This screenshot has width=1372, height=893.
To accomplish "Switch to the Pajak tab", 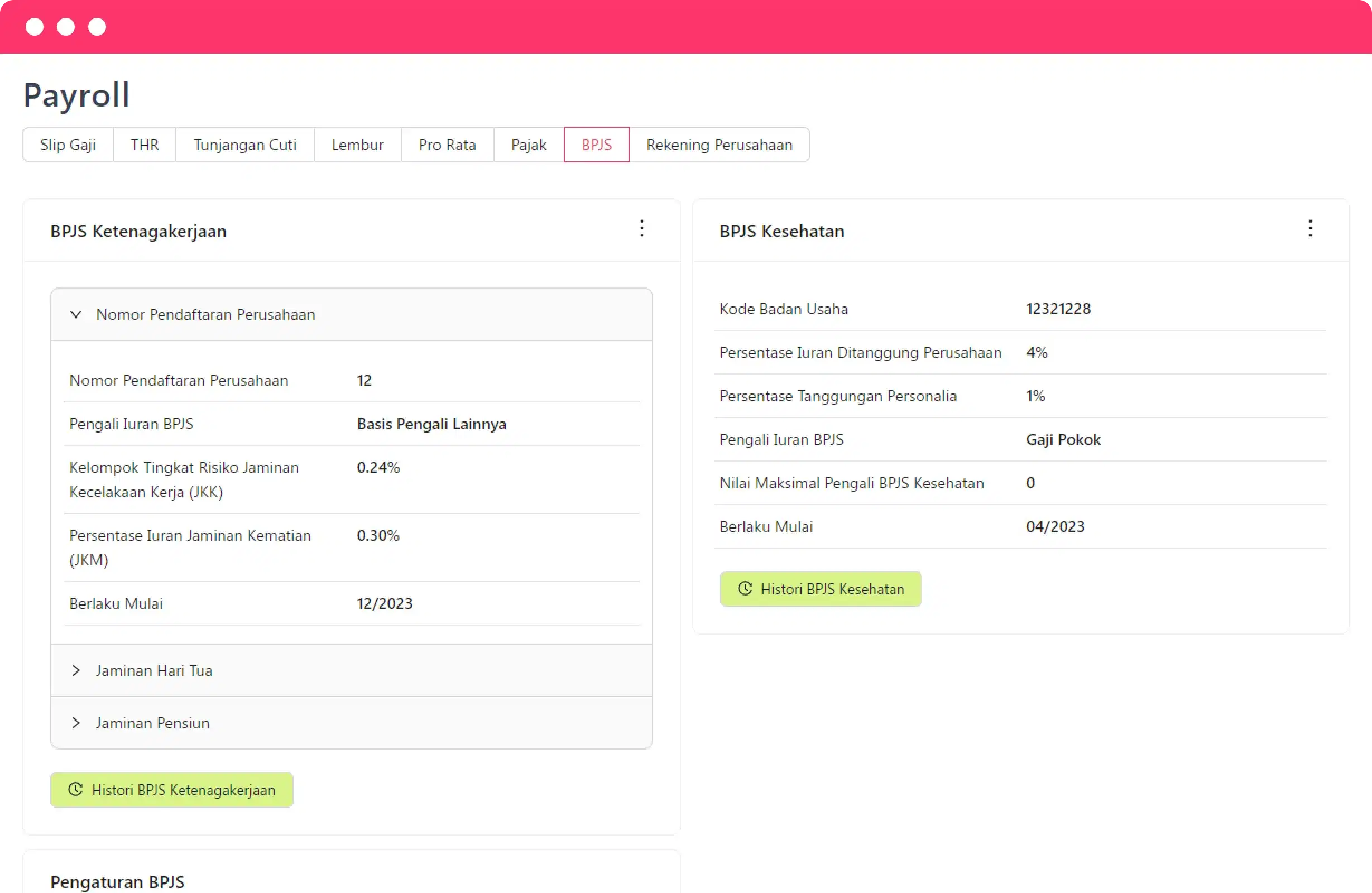I will click(528, 145).
